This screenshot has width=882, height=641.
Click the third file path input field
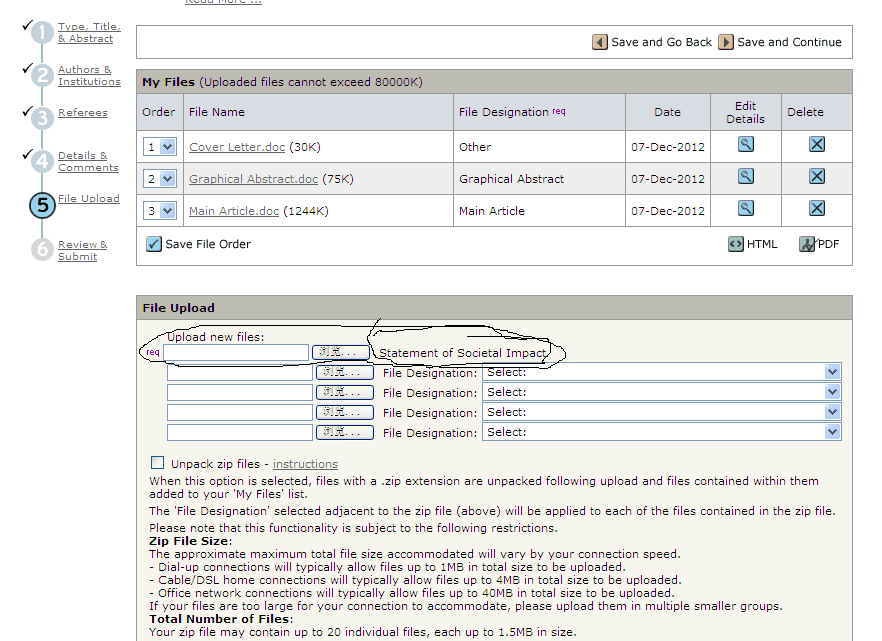240,392
